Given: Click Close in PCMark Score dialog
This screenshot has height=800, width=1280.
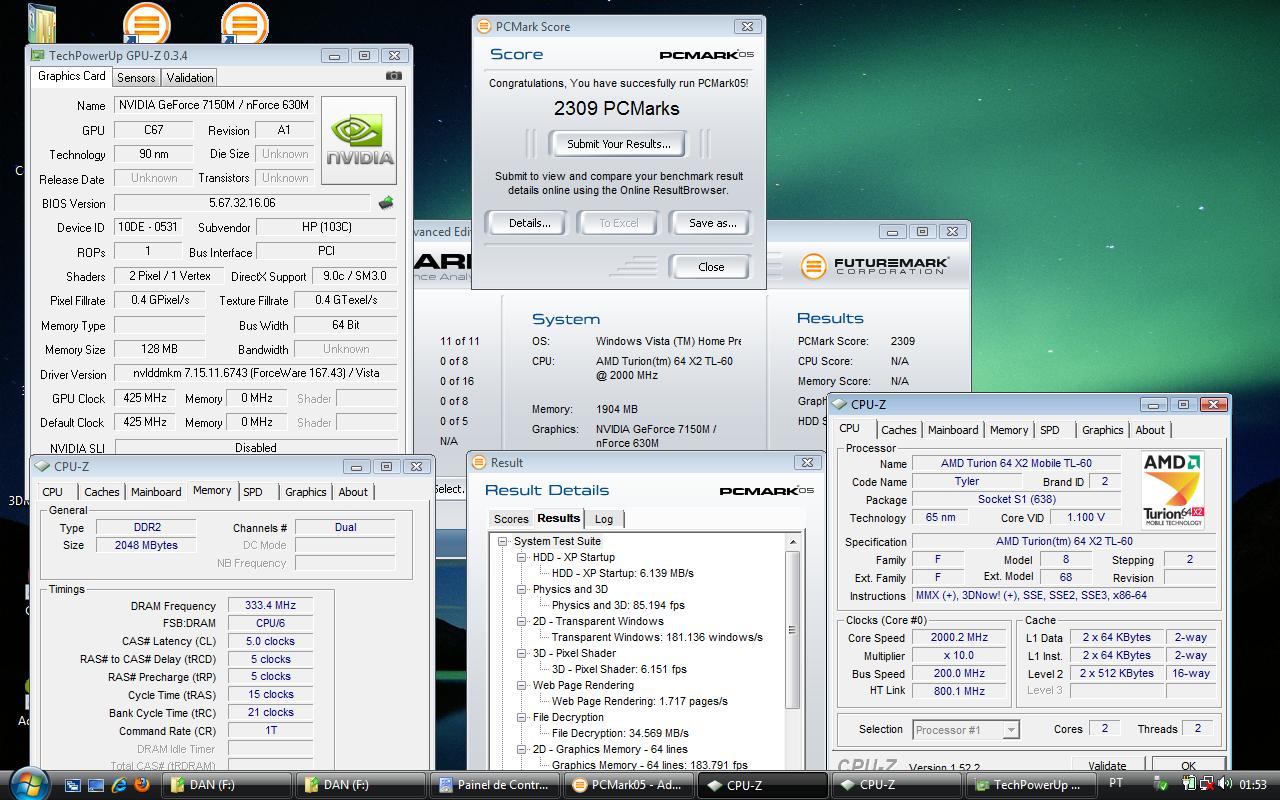Looking at the screenshot, I should (711, 267).
